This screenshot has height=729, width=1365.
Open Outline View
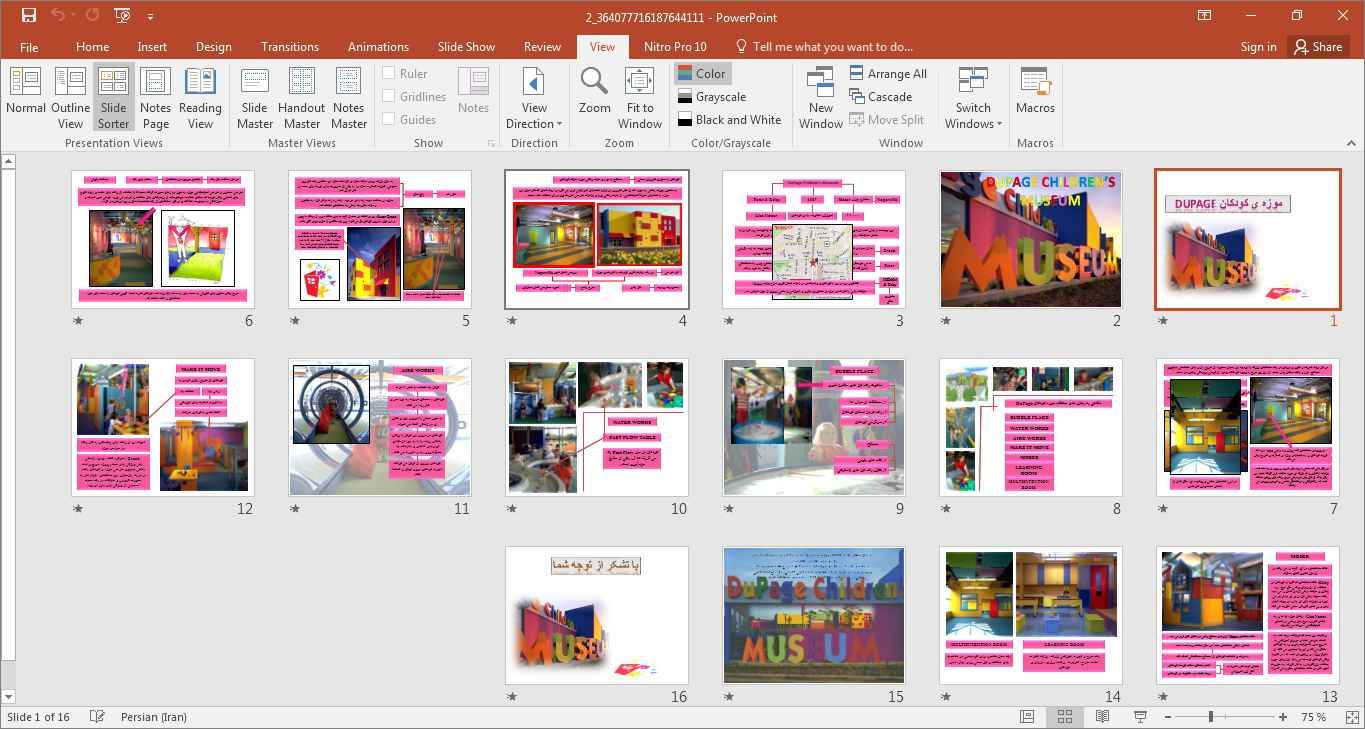tap(70, 97)
